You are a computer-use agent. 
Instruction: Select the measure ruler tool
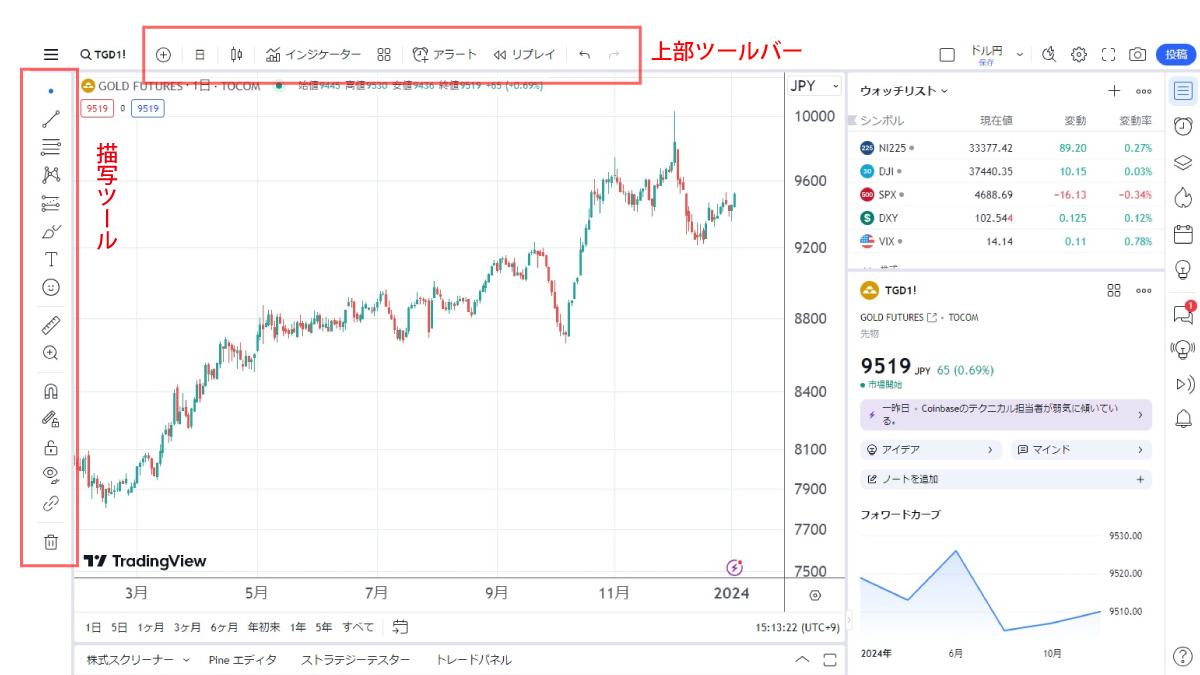click(51, 324)
